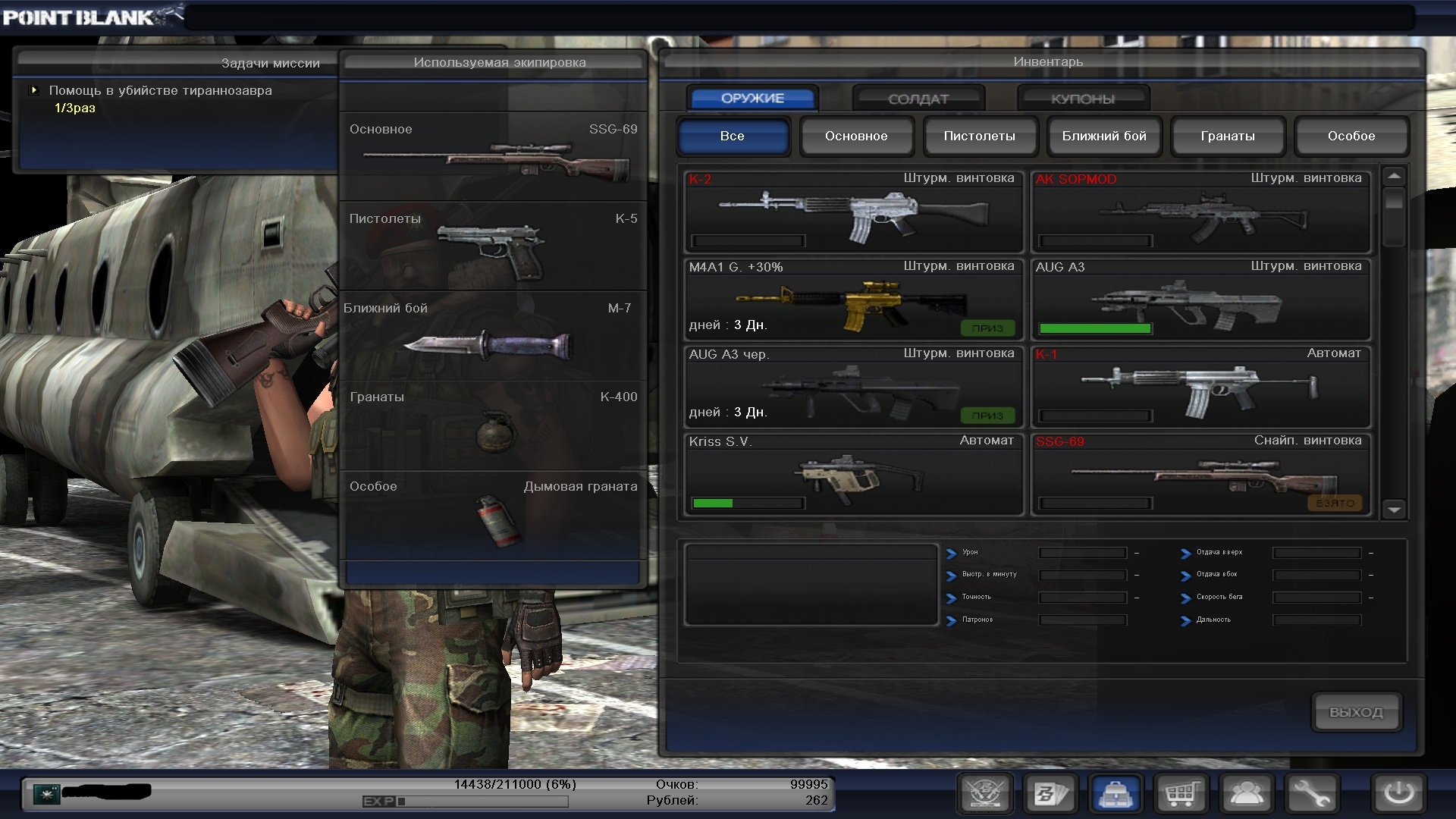The image size is (1456, 819).
Task: Click the ПРИЗ badge on M4A1 G. card
Action: pyautogui.click(x=987, y=328)
